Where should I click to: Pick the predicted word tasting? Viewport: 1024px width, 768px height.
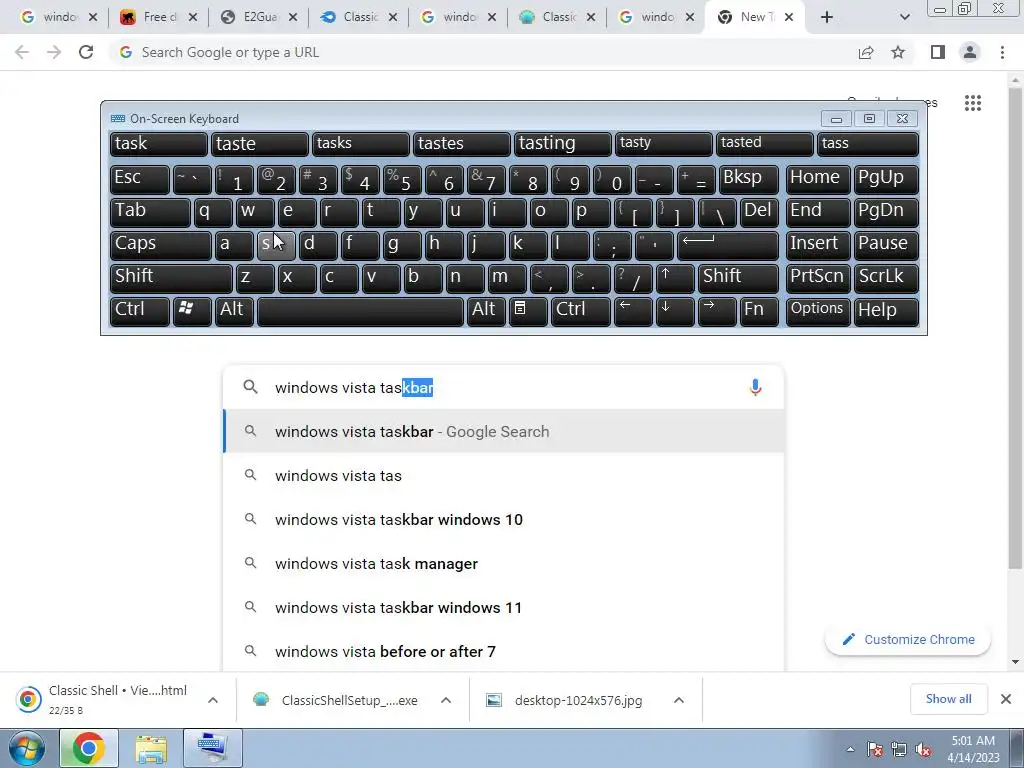pyautogui.click(x=563, y=144)
